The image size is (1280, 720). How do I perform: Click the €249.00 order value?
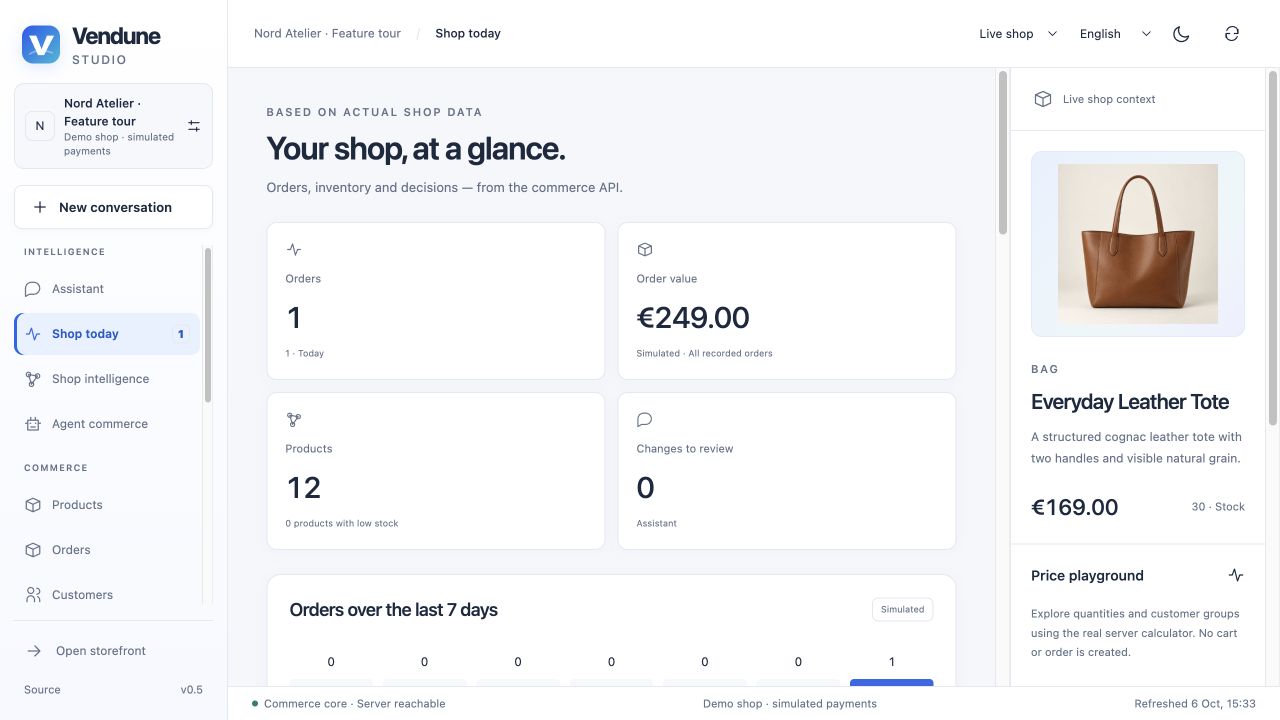(693, 318)
